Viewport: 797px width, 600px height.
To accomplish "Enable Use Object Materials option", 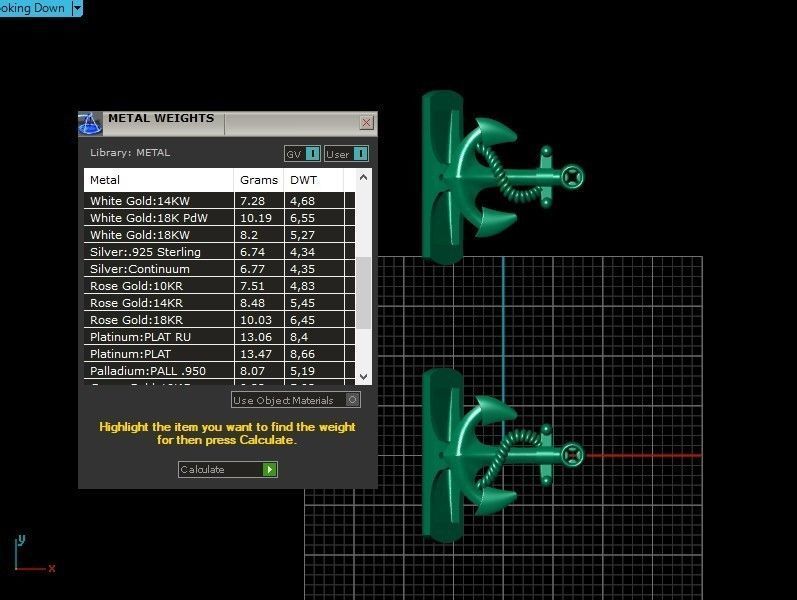I will (x=296, y=400).
